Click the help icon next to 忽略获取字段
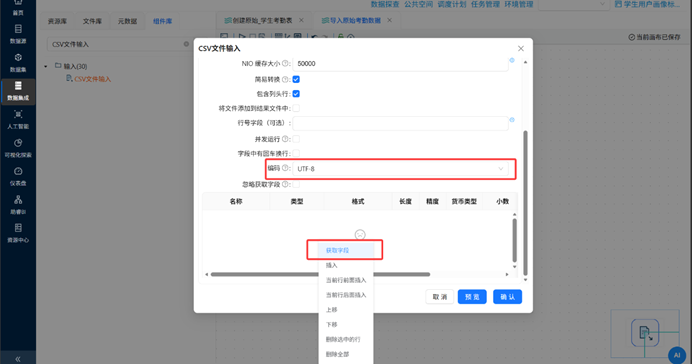This screenshot has height=364, width=692. (285, 184)
